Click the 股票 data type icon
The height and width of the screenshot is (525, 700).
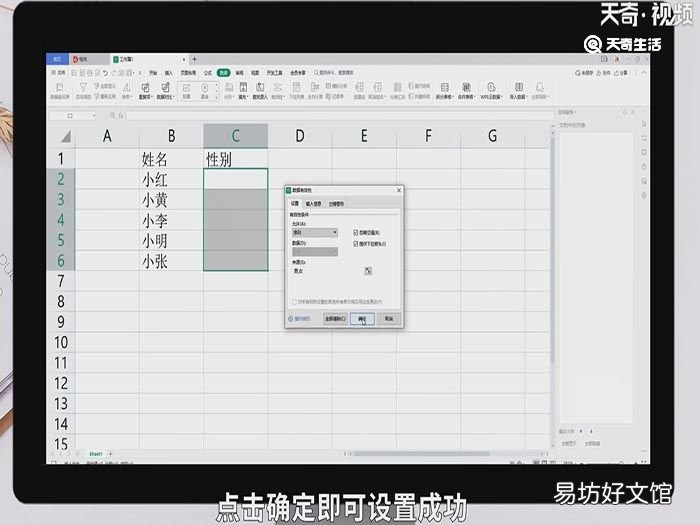point(187,91)
